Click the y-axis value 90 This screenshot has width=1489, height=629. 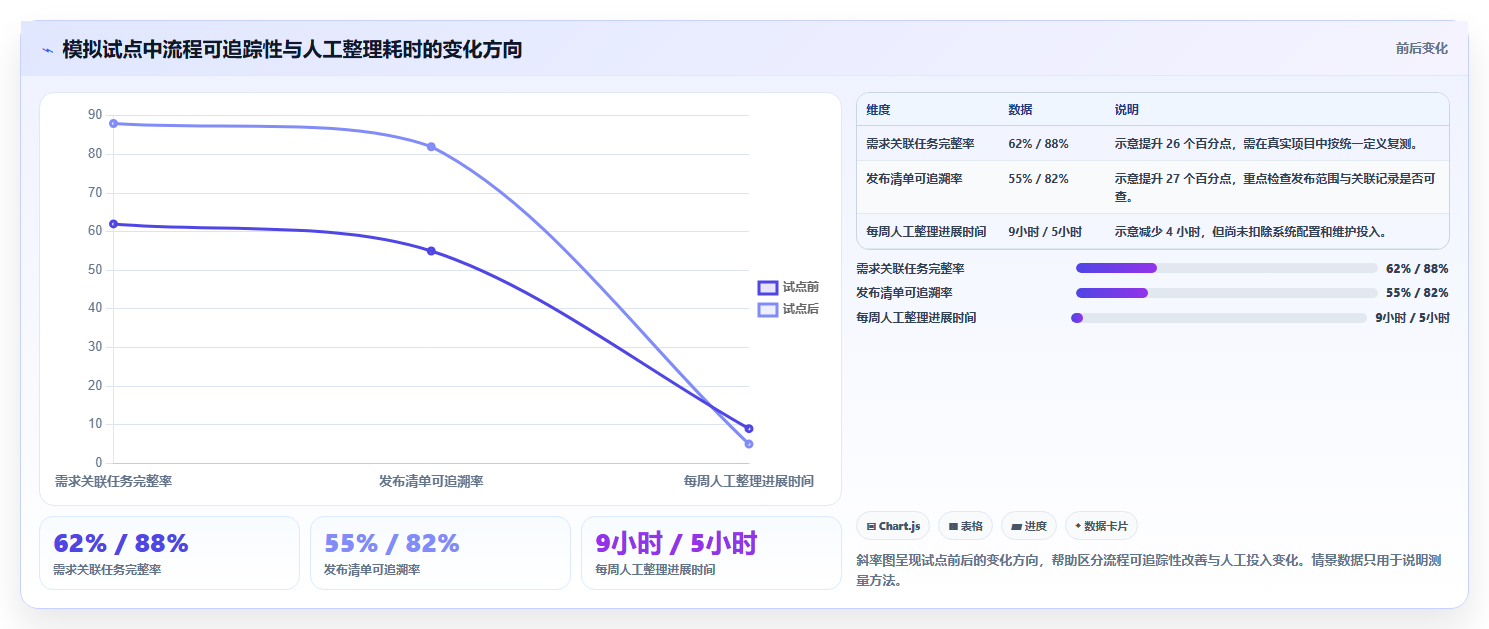point(95,115)
